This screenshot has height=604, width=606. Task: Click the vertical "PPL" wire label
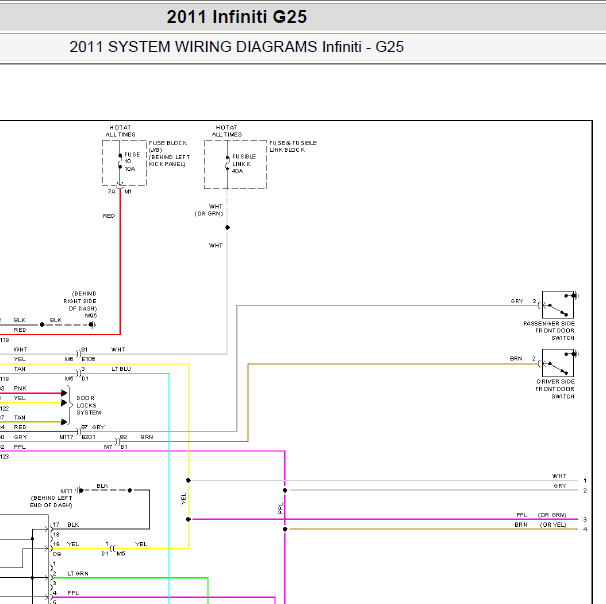pyautogui.click(x=281, y=508)
